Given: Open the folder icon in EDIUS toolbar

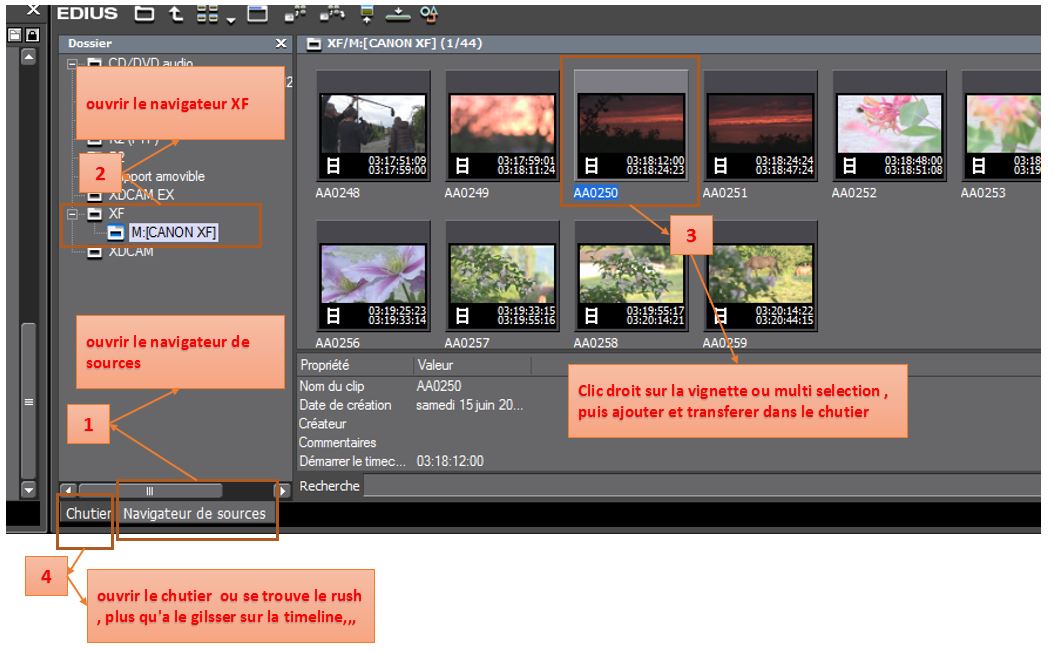Looking at the screenshot, I should (144, 13).
